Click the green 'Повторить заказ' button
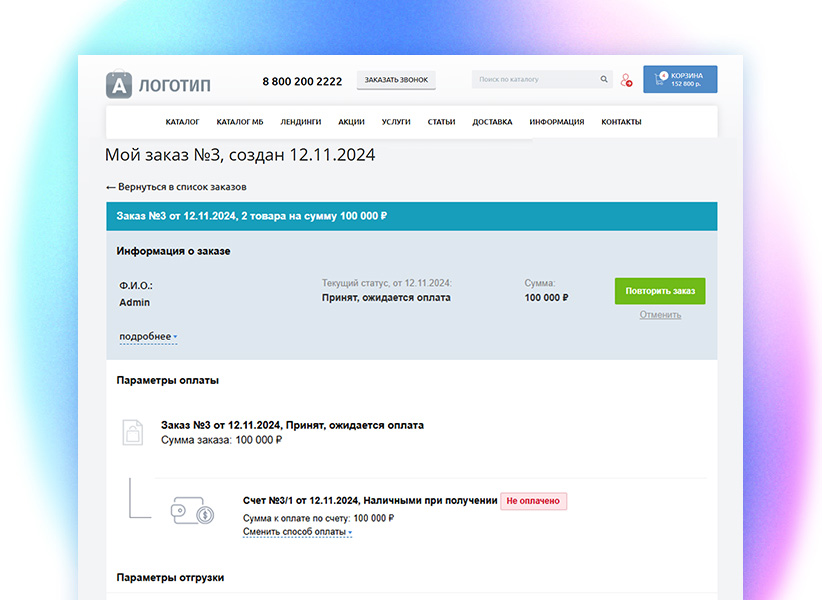Screen dimensions: 822x600 (659, 290)
